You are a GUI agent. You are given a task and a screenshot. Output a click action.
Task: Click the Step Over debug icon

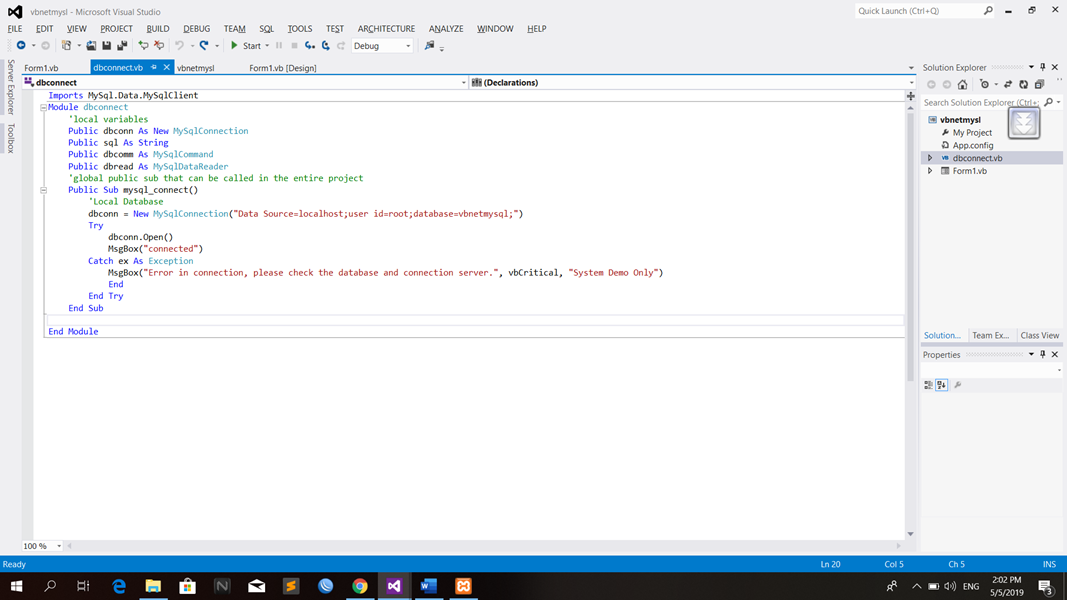(326, 46)
